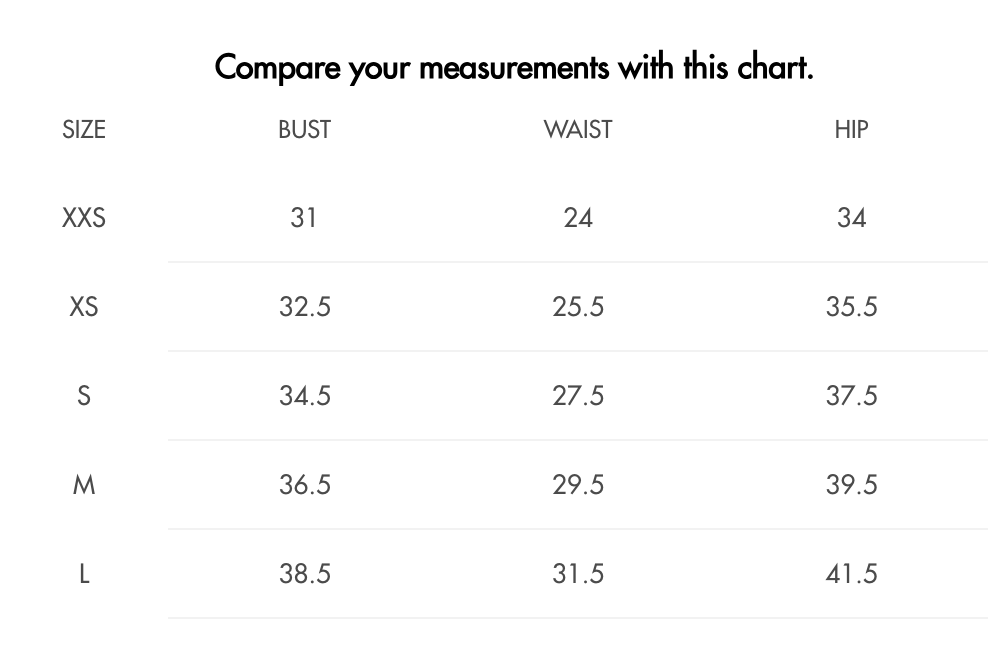Select the M size row label
Screen dimensions: 1004x668
coord(84,485)
